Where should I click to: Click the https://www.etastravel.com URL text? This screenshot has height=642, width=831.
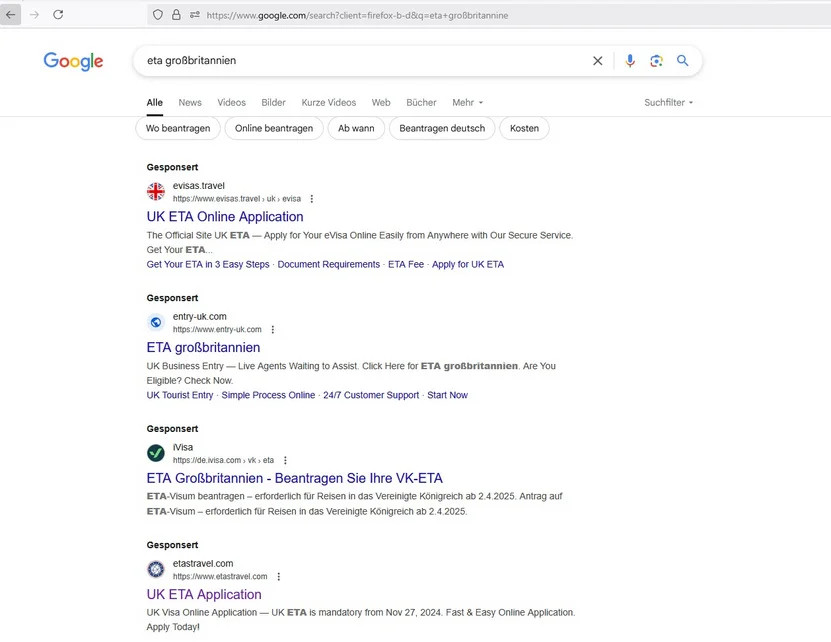(220, 576)
